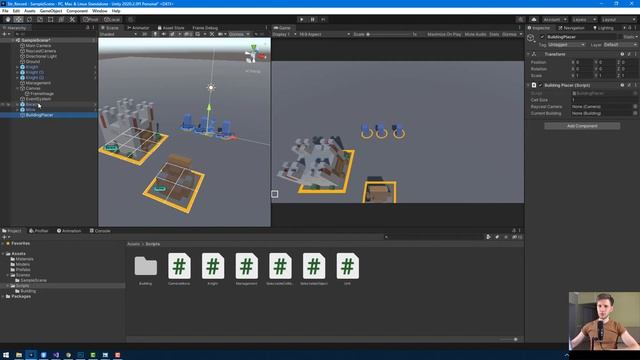
Task: Open the custom editor tools icon
Action: click(72, 20)
